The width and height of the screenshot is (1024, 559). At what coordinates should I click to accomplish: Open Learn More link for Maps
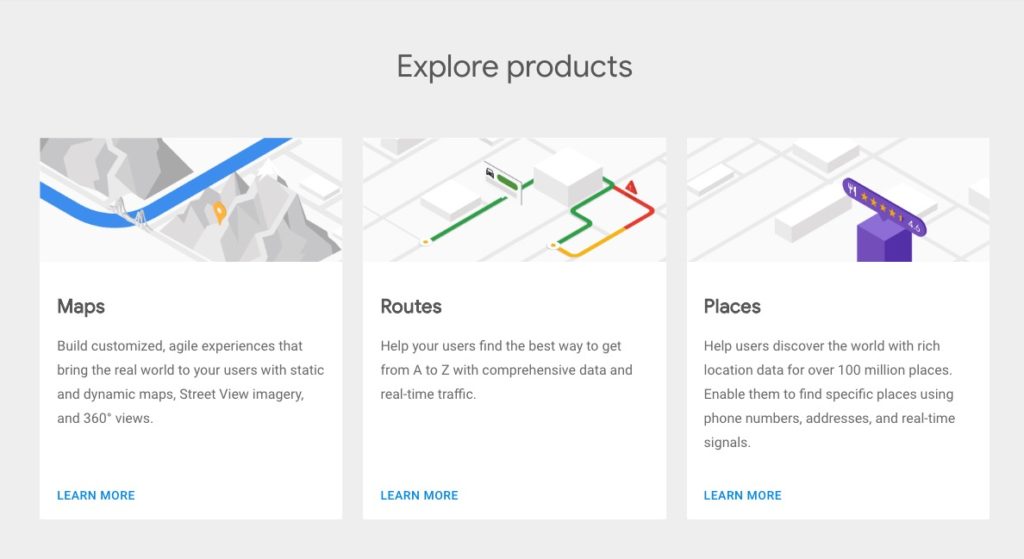[96, 495]
